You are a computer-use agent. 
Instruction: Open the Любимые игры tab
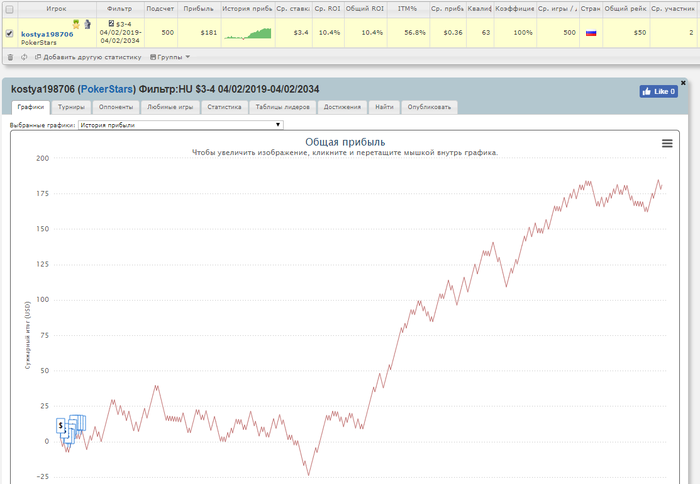point(170,107)
